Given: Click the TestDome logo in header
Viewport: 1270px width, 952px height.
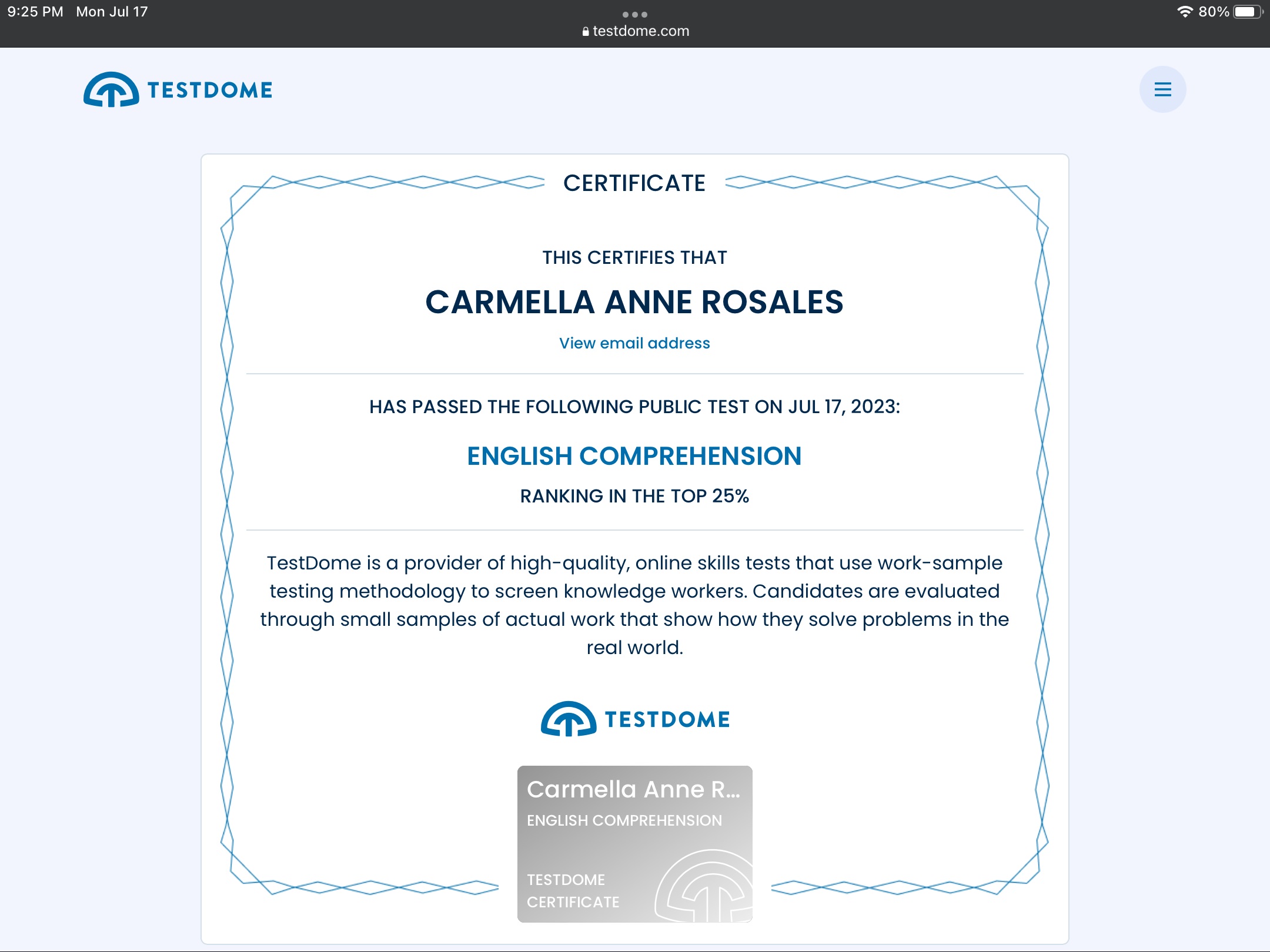Looking at the screenshot, I should coord(178,90).
